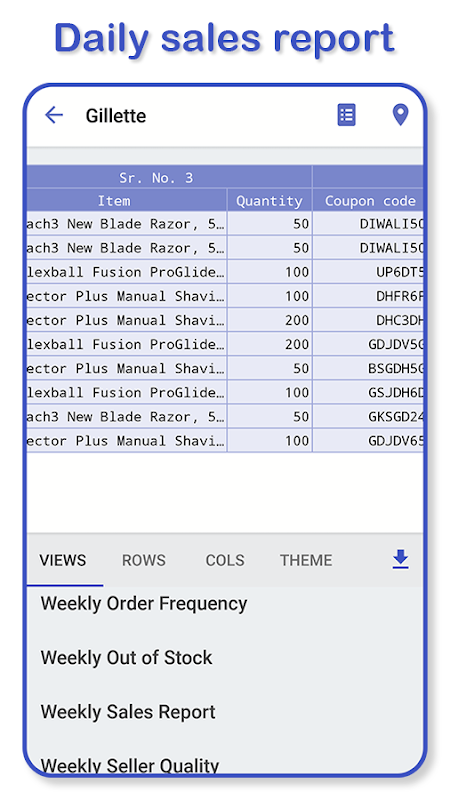
Task: Select coupon cell UP6DT5
Action: [x=368, y=272]
